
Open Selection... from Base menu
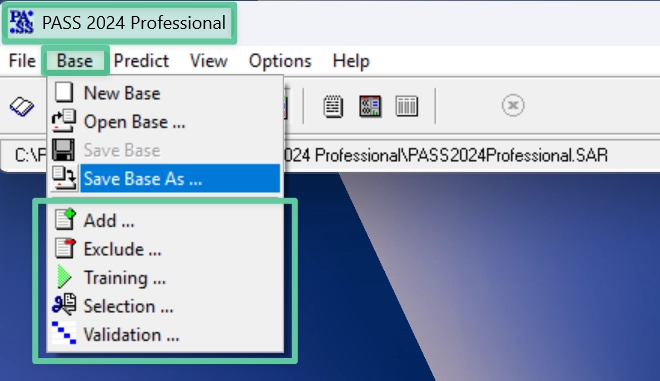click(165, 306)
